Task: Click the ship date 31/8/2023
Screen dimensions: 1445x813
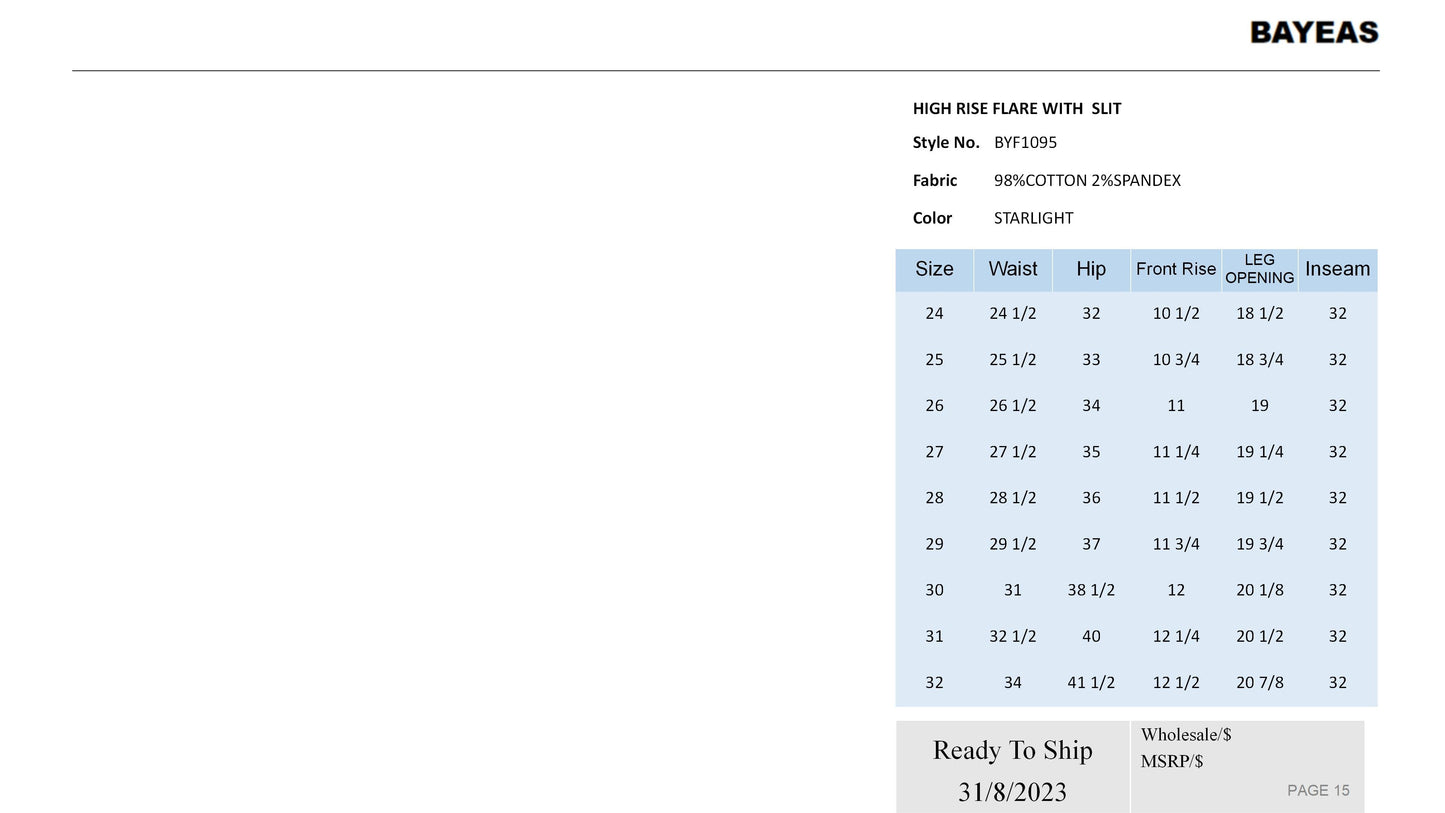Action: (1012, 792)
